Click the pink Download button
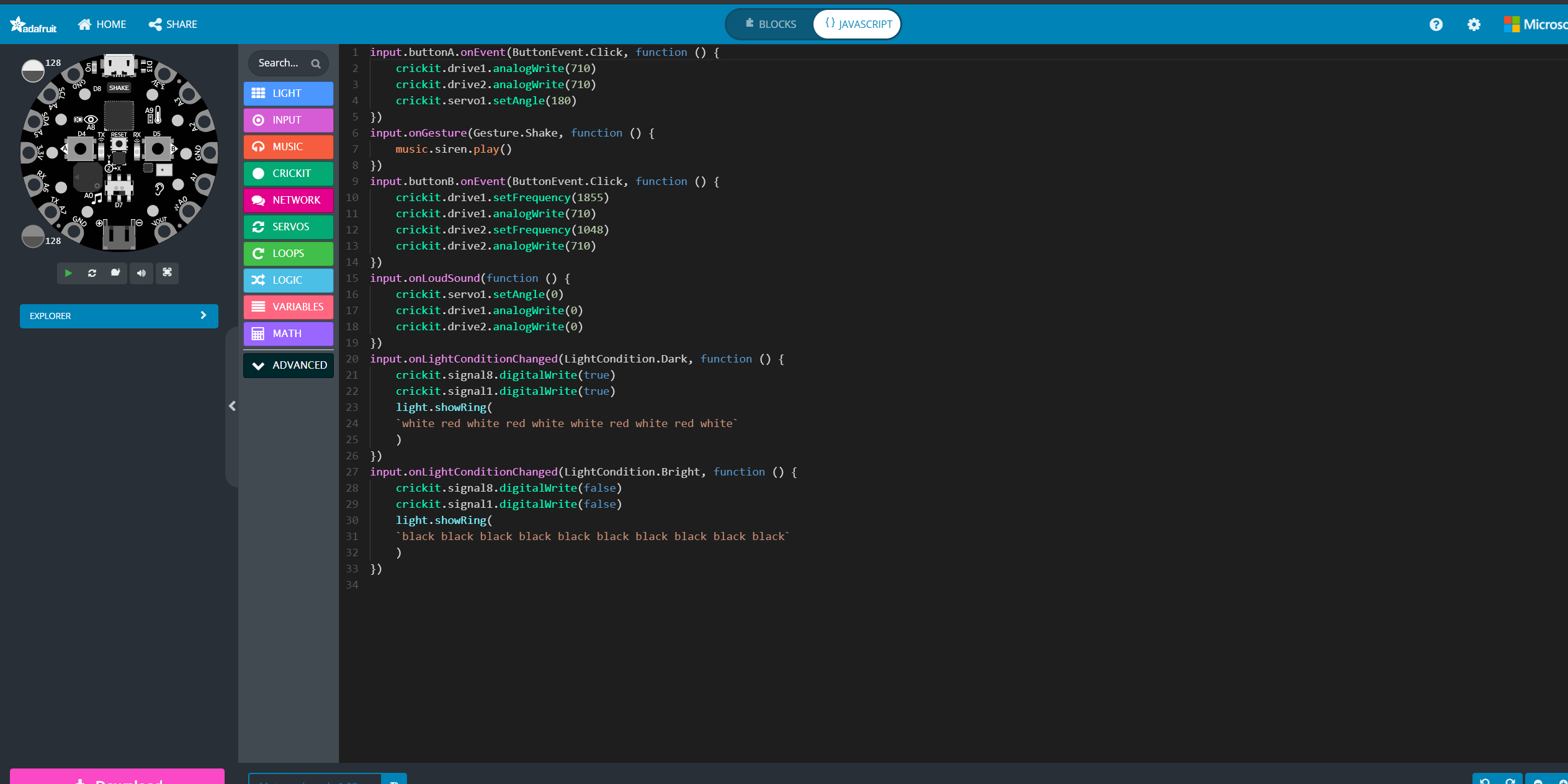Screen dimensions: 1568x784 coord(117,777)
